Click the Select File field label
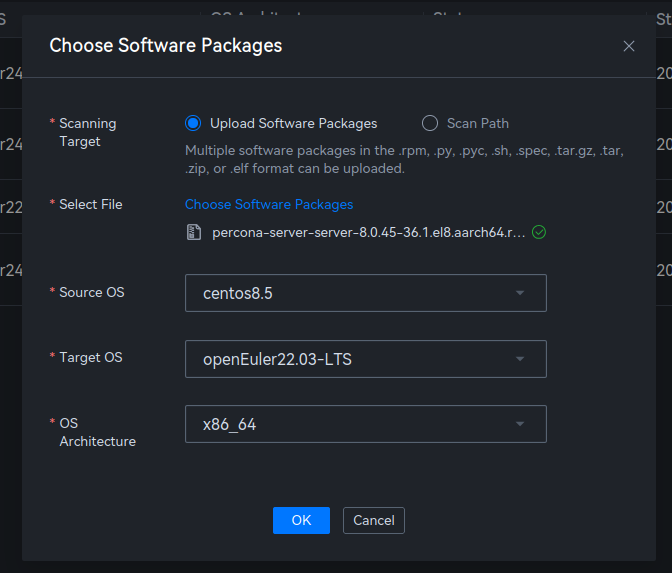 pyautogui.click(x=90, y=204)
